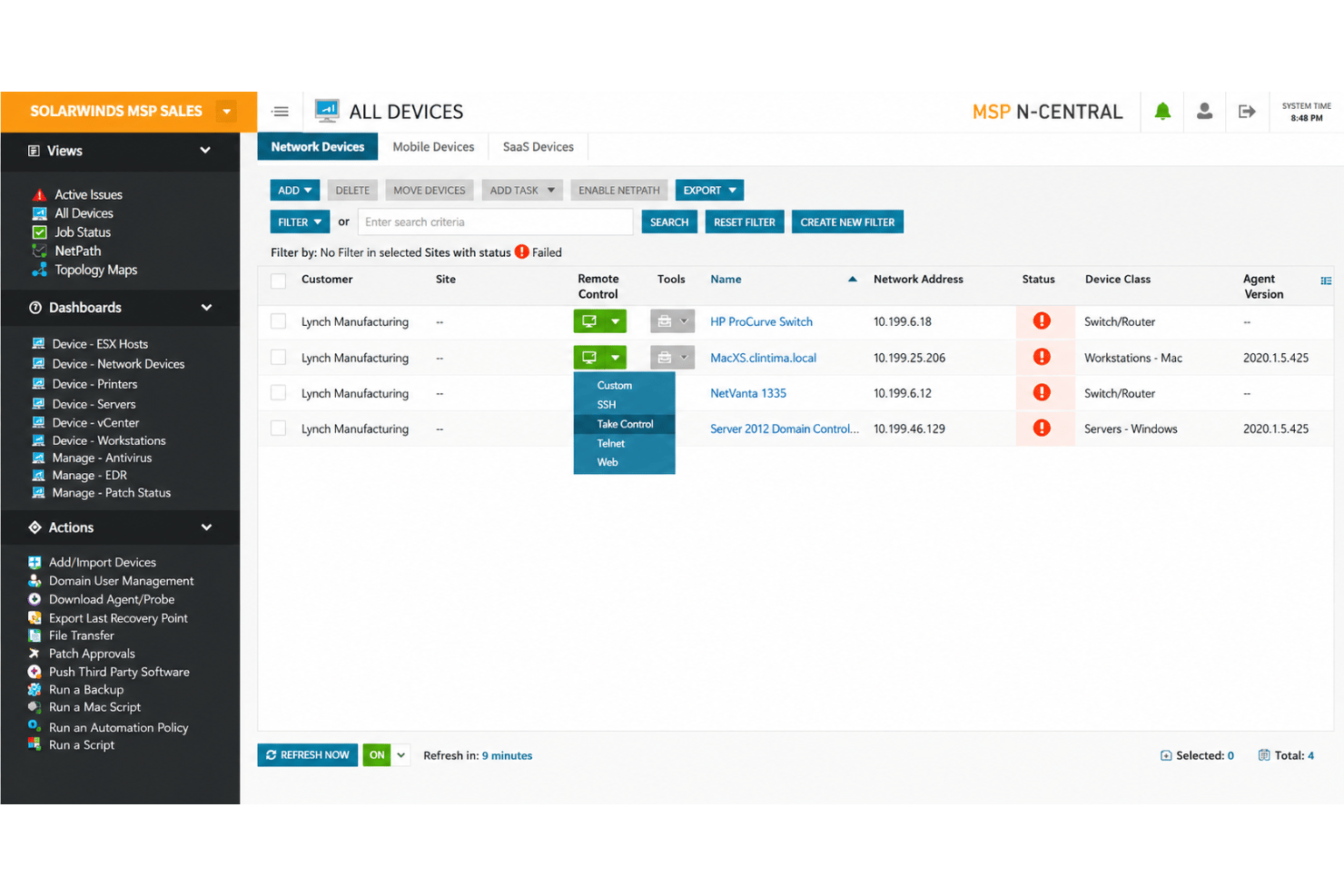Open the EXPORT dropdown
The image size is (1344, 896).
pos(709,190)
